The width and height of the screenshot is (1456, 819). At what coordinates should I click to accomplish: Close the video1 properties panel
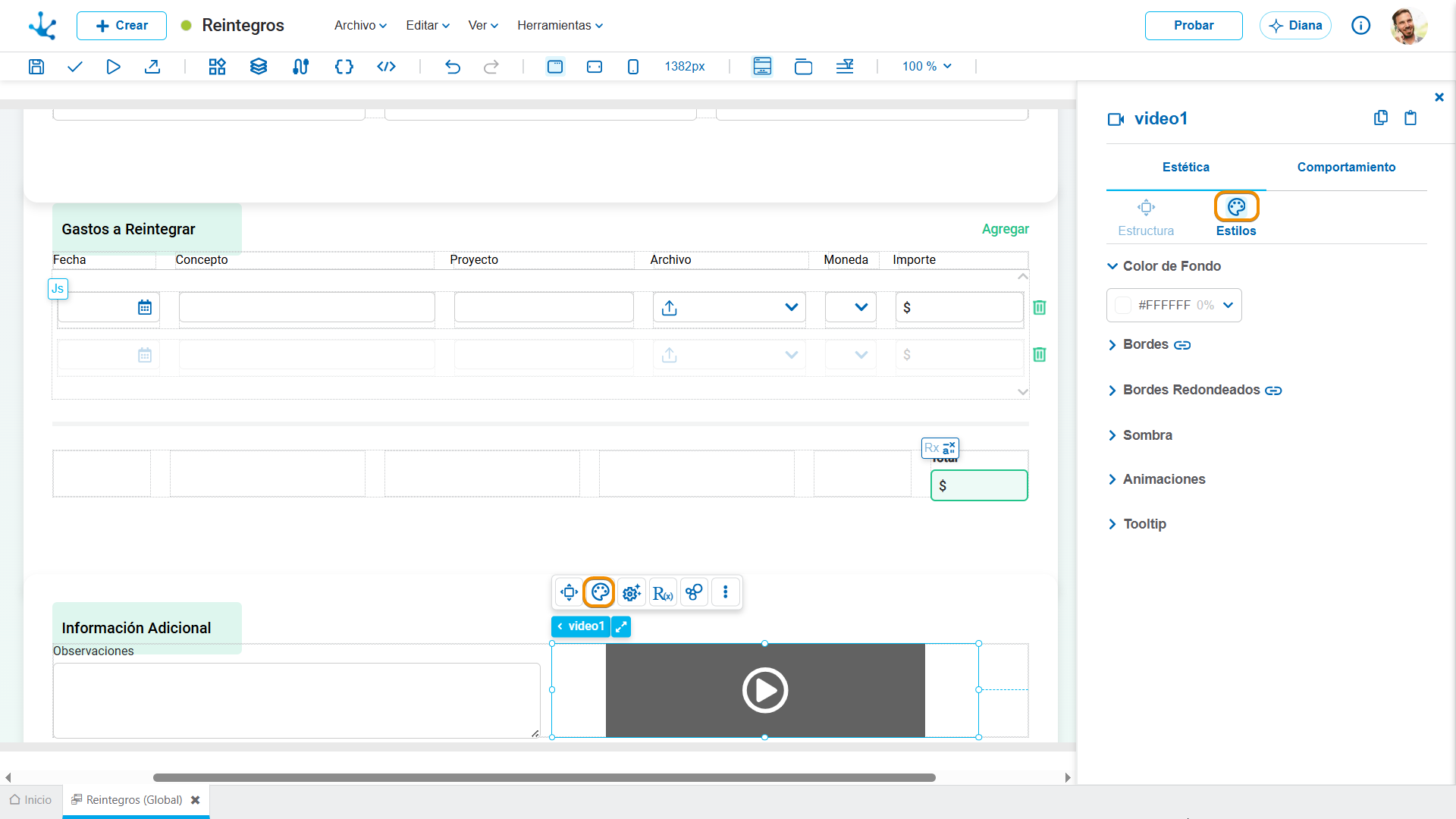click(1439, 97)
